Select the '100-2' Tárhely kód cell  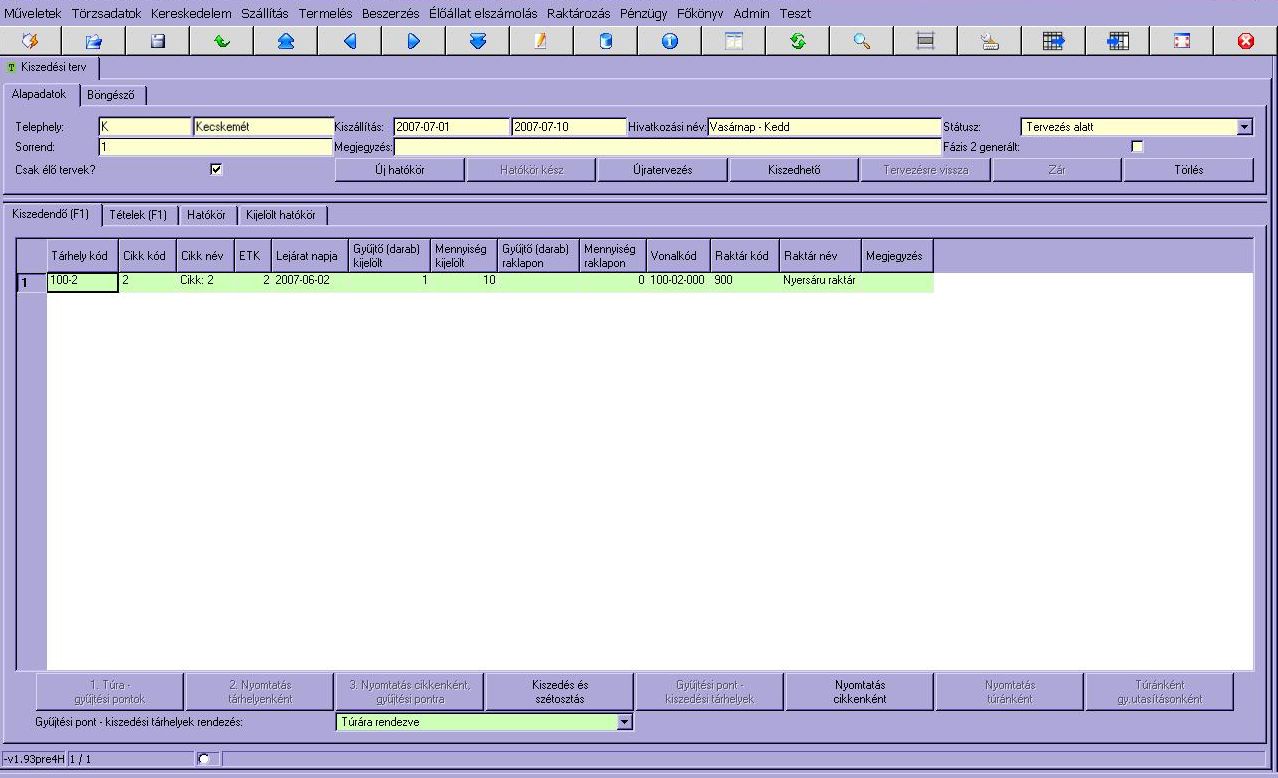(83, 282)
